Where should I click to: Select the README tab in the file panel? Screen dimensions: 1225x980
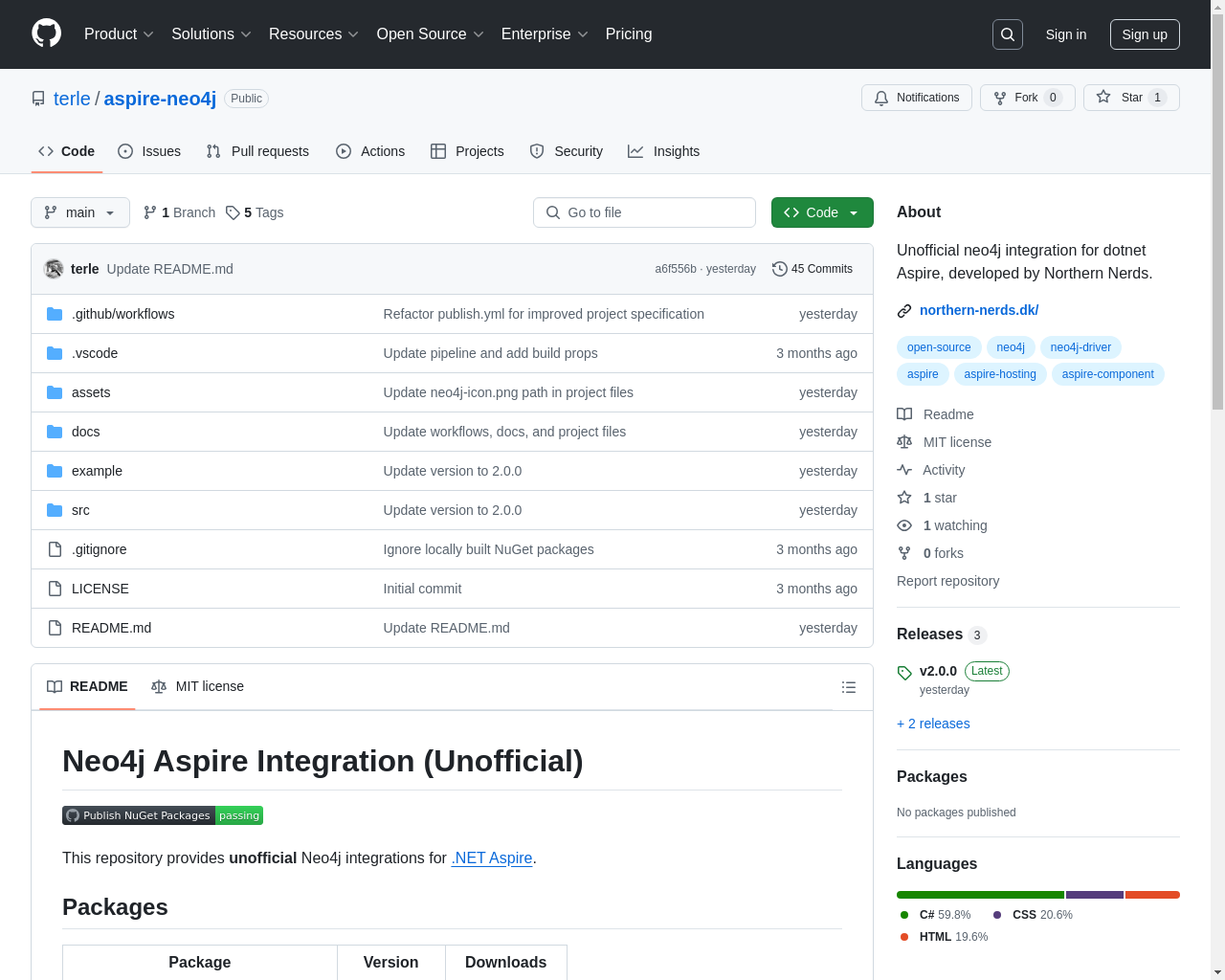(x=87, y=686)
